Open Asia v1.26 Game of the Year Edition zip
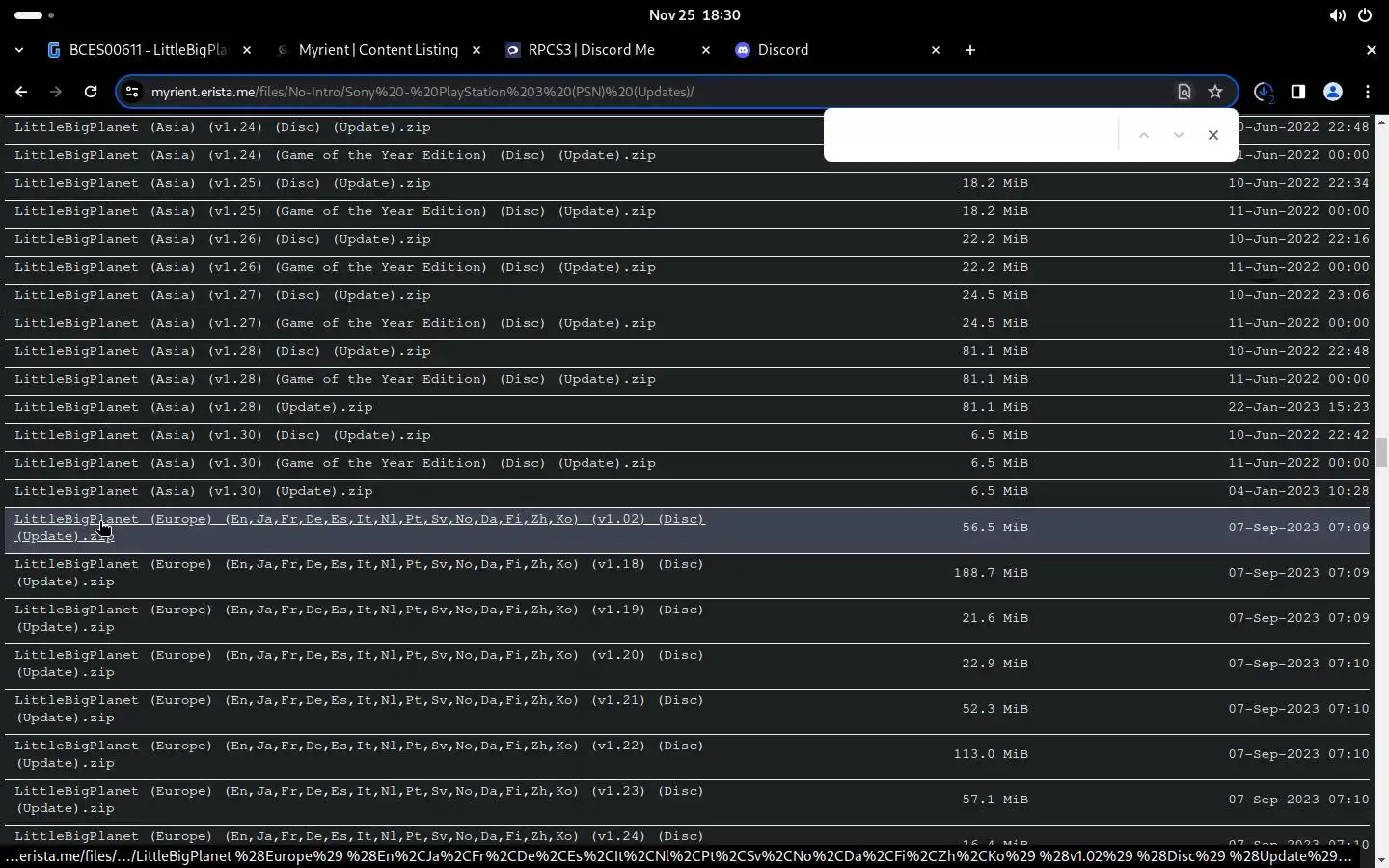The image size is (1389, 868). click(335, 267)
